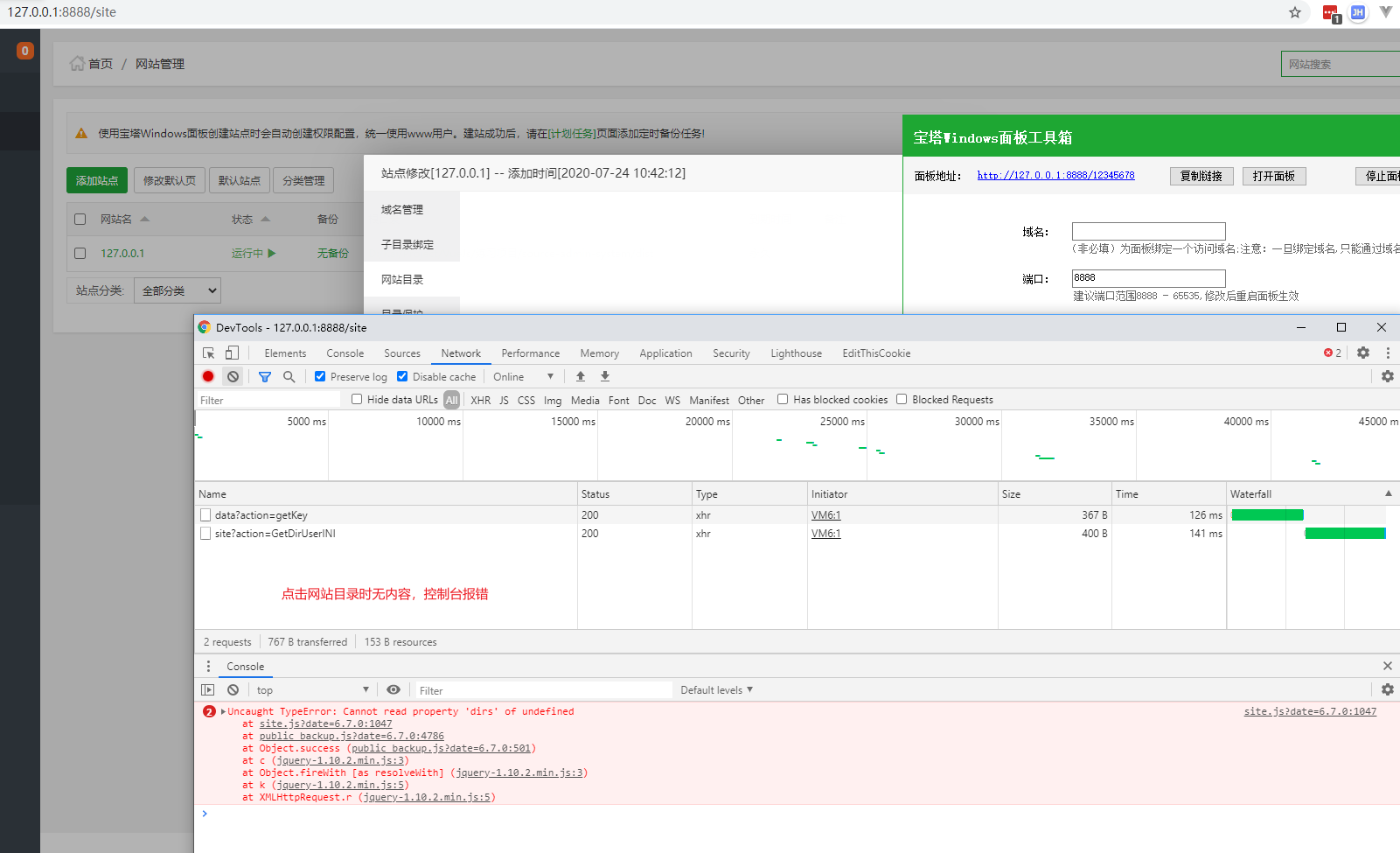Sort by 状态 column arrow

coord(266,219)
